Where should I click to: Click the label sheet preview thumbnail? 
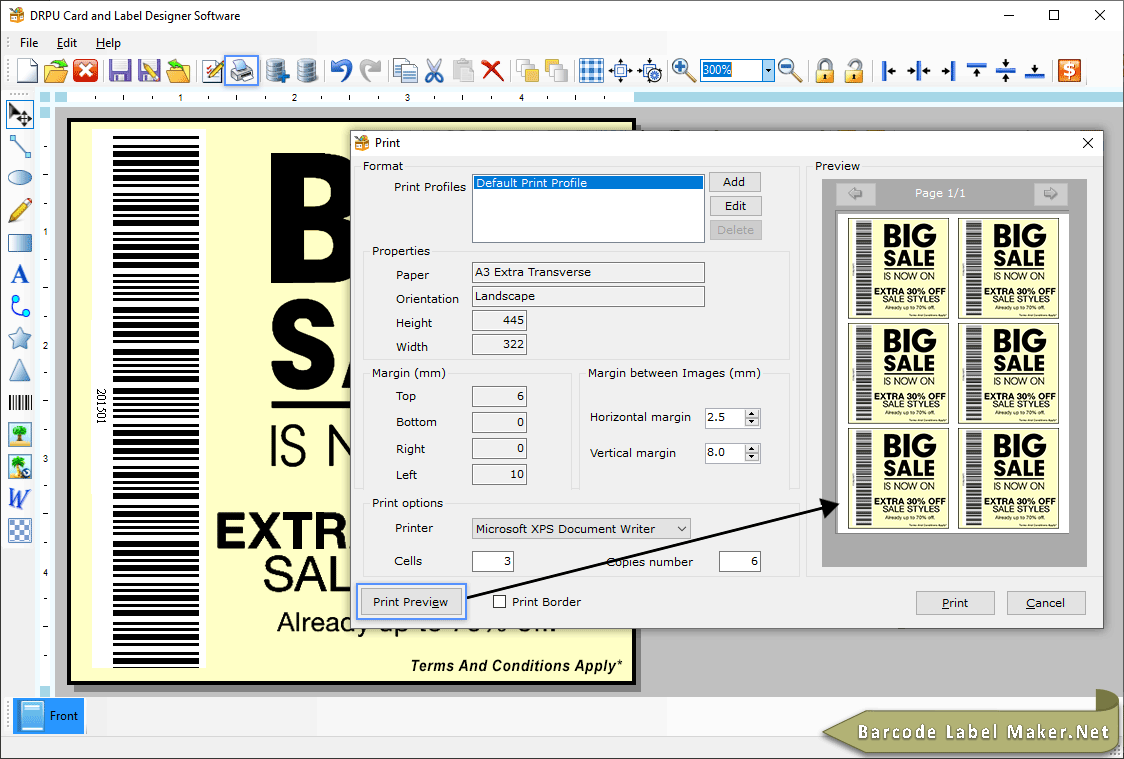(x=953, y=373)
